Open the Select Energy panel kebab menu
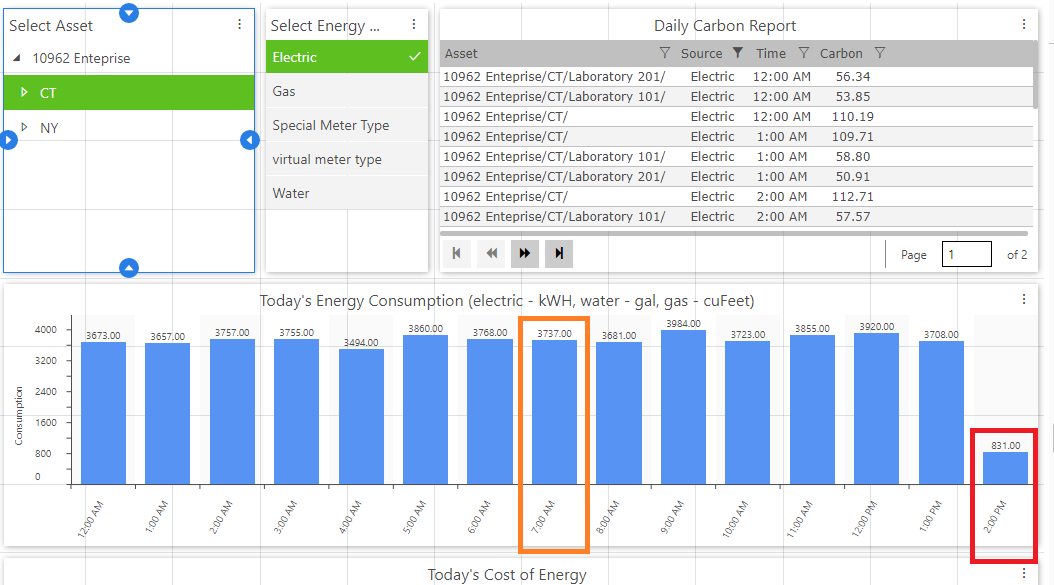This screenshot has width=1054, height=585. tap(414, 25)
